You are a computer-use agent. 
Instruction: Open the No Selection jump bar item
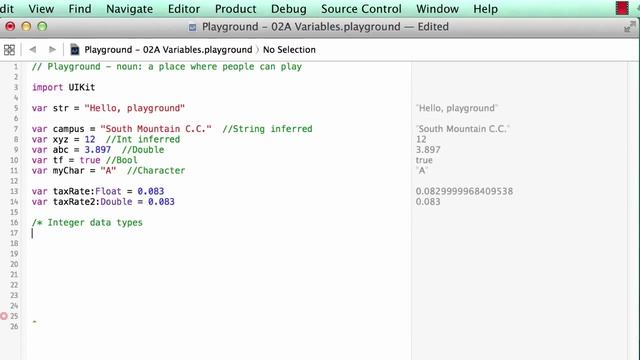(x=289, y=50)
